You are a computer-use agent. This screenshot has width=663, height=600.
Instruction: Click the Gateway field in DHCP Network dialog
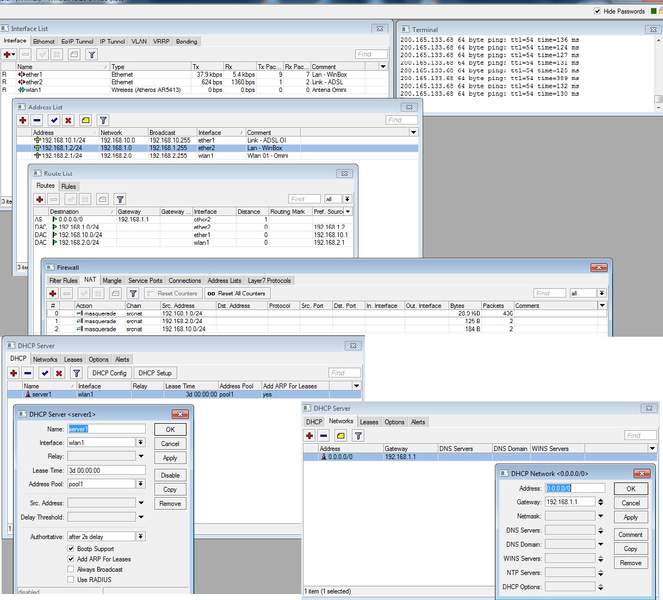(x=570, y=502)
